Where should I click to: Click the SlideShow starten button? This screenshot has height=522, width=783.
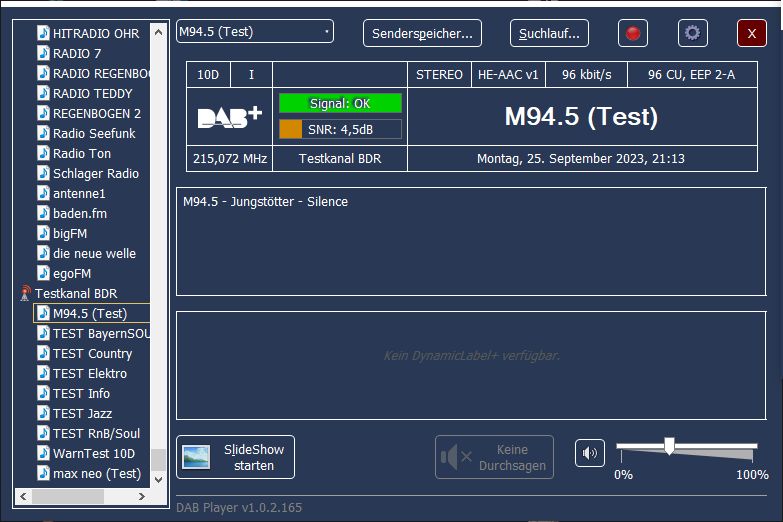pos(235,457)
